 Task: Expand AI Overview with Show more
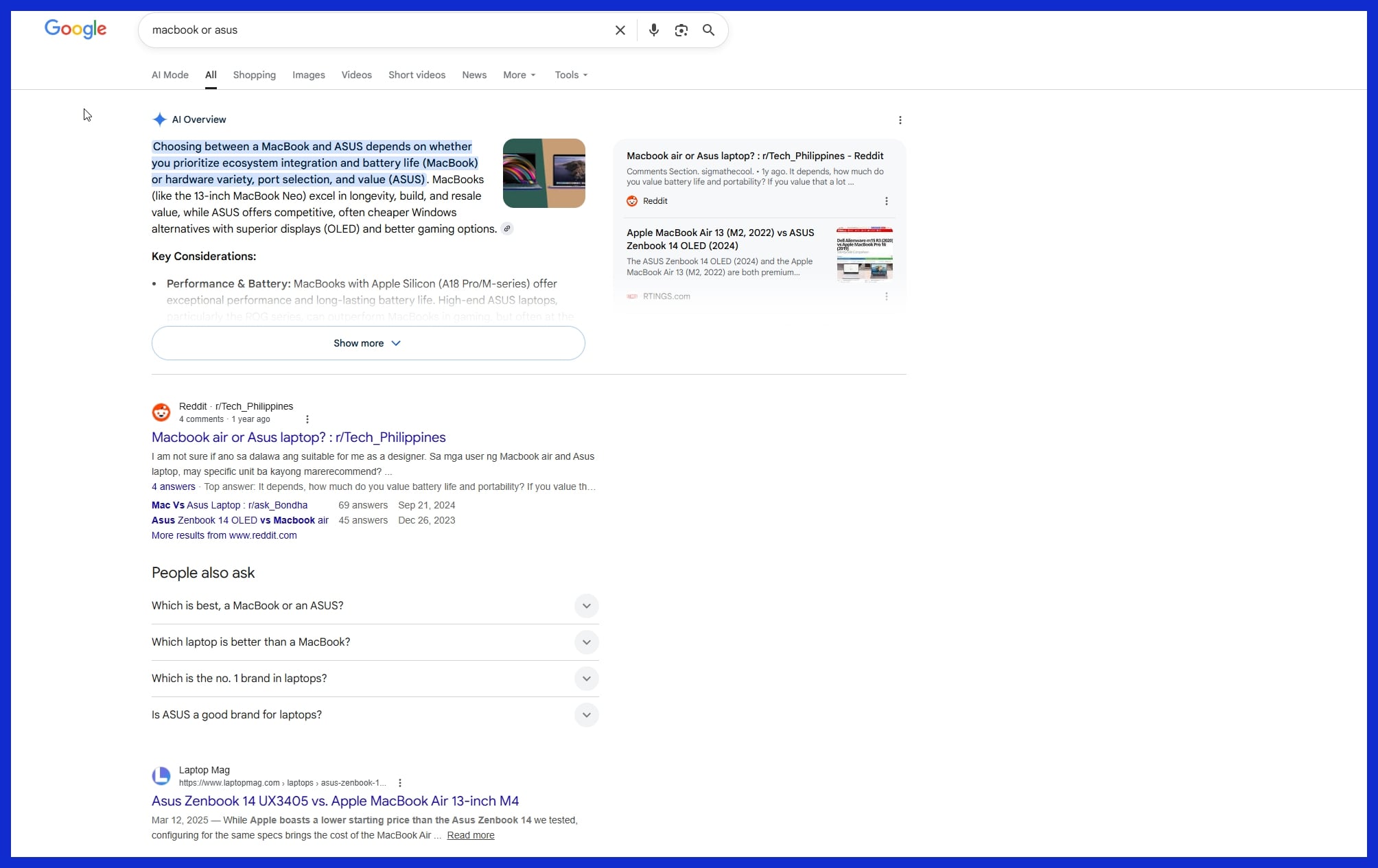pyautogui.click(x=368, y=343)
